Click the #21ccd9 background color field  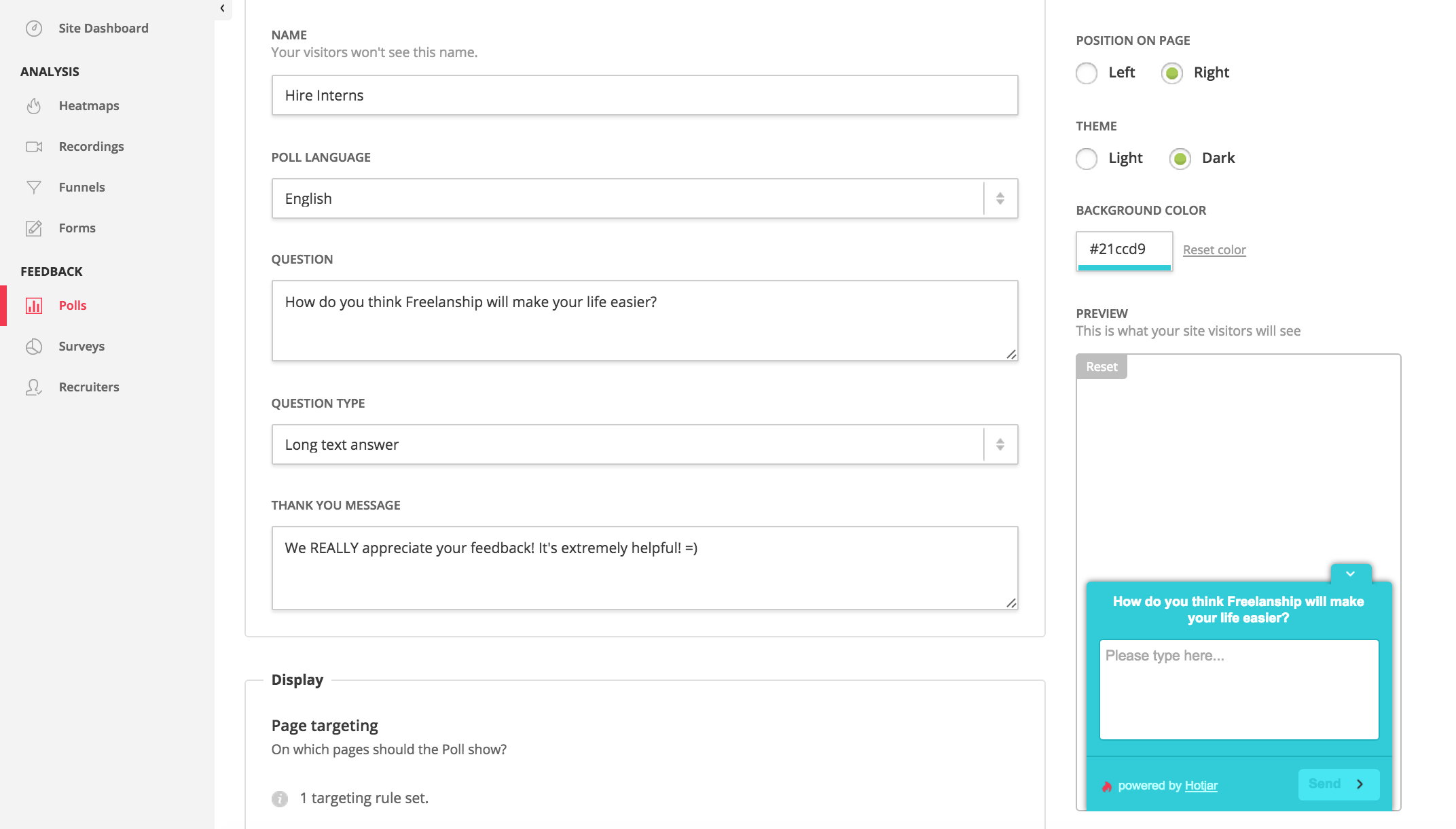pyautogui.click(x=1124, y=249)
